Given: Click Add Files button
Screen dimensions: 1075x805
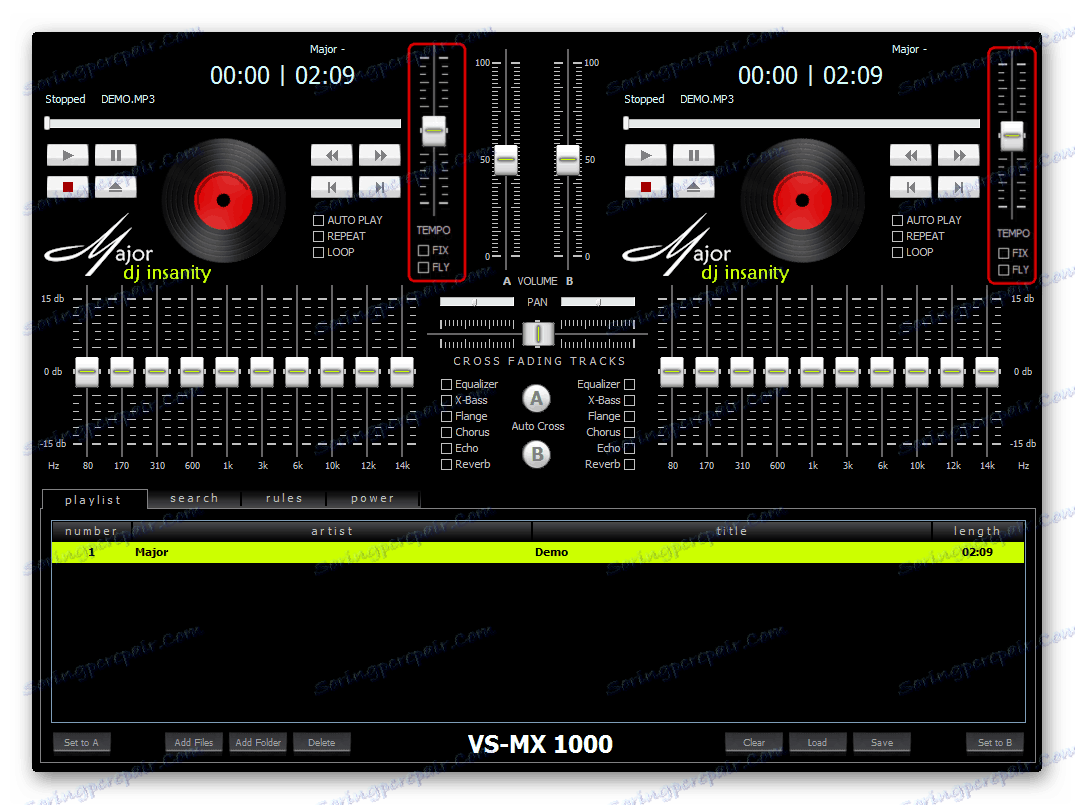Looking at the screenshot, I should pyautogui.click(x=194, y=743).
